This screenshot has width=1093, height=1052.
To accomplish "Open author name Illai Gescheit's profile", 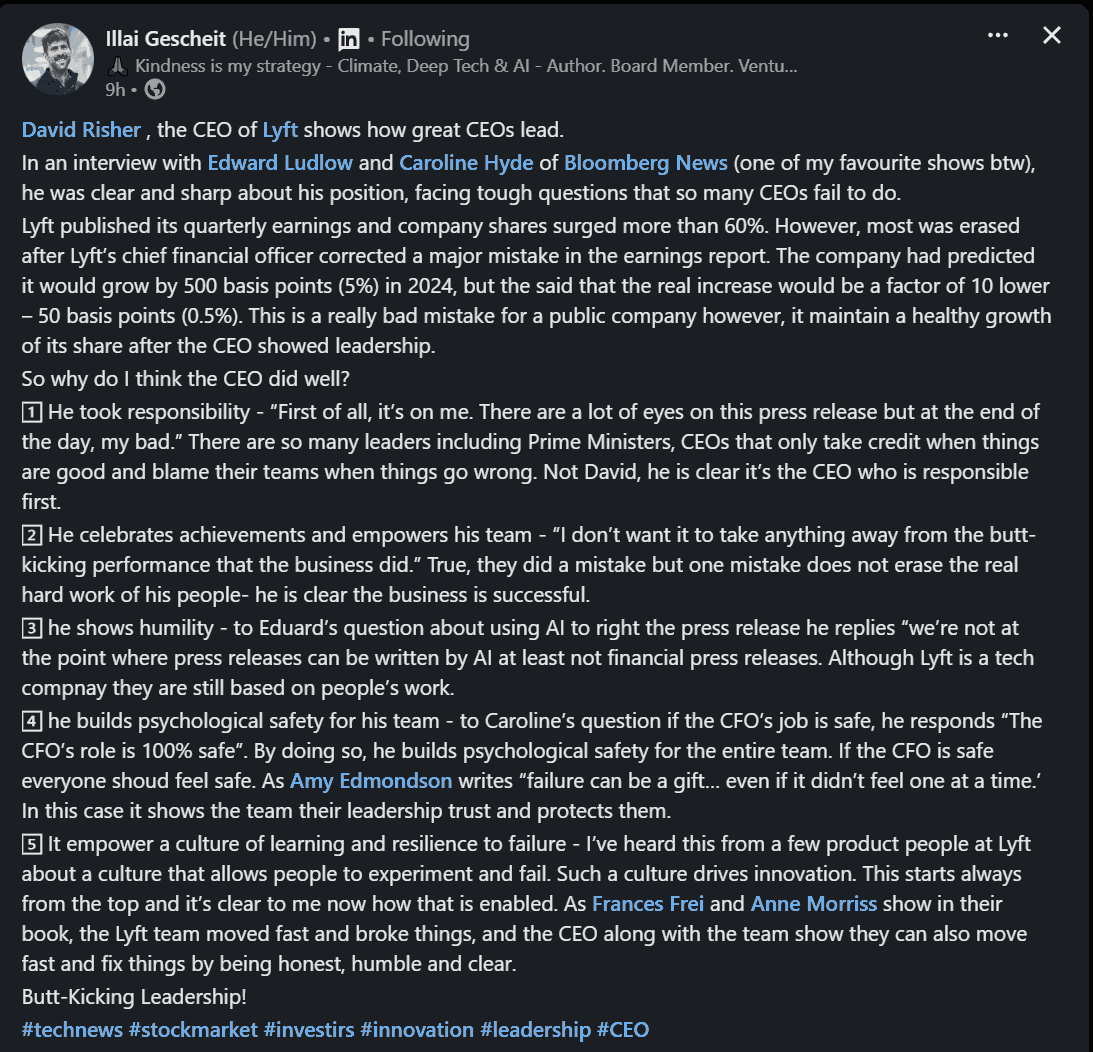I will click(166, 39).
